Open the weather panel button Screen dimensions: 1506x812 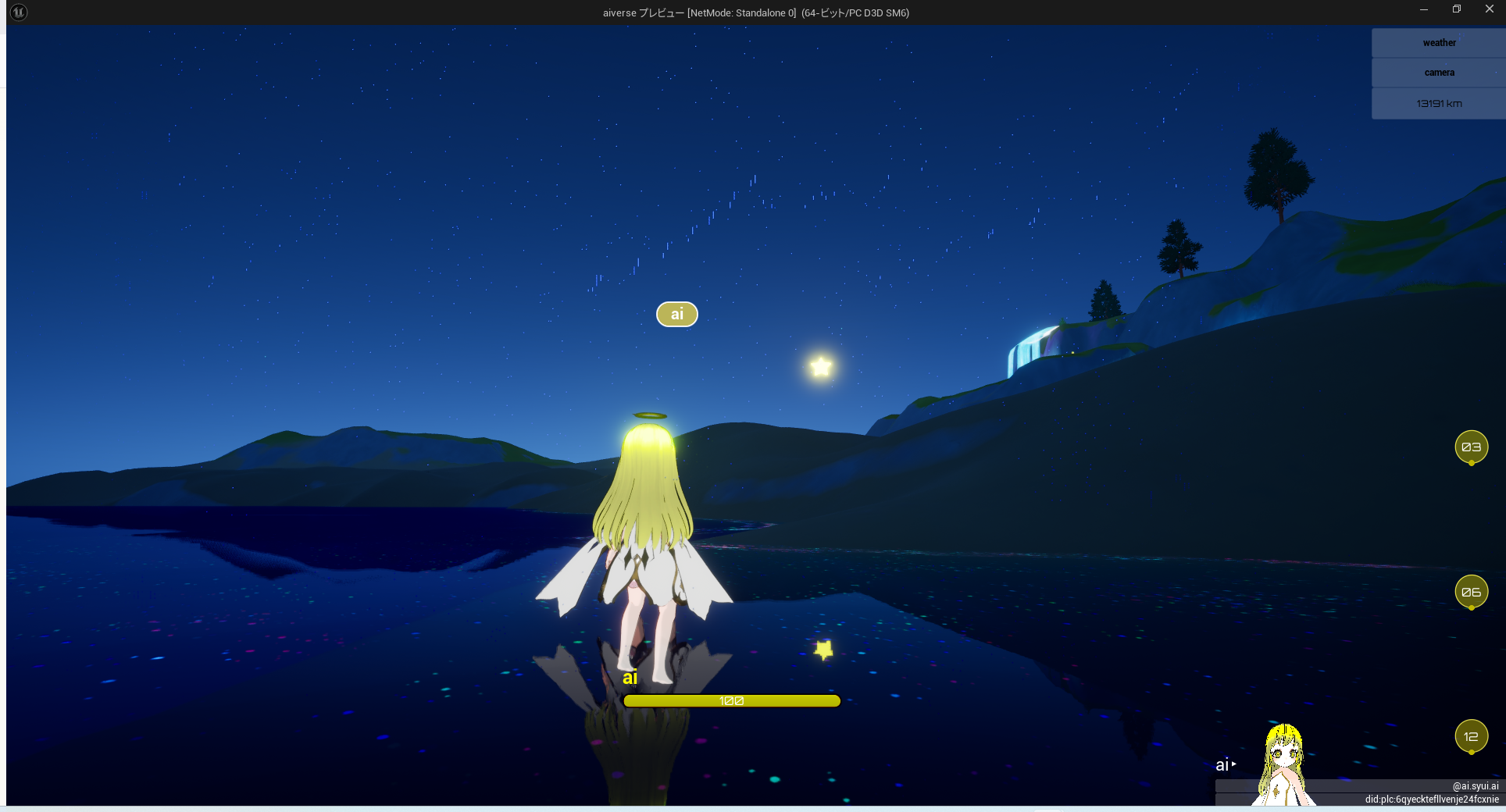click(1438, 43)
